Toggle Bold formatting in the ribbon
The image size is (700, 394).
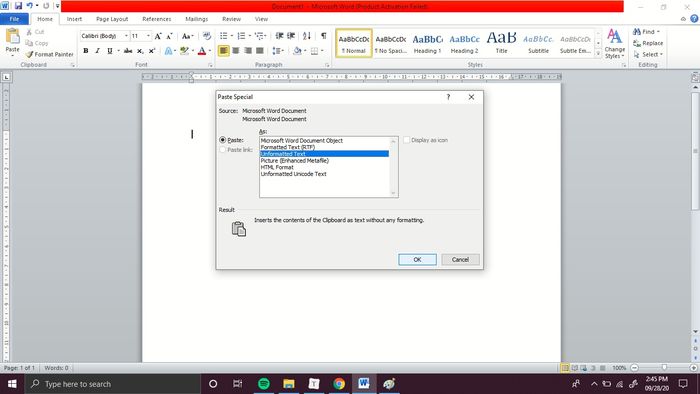tap(86, 51)
